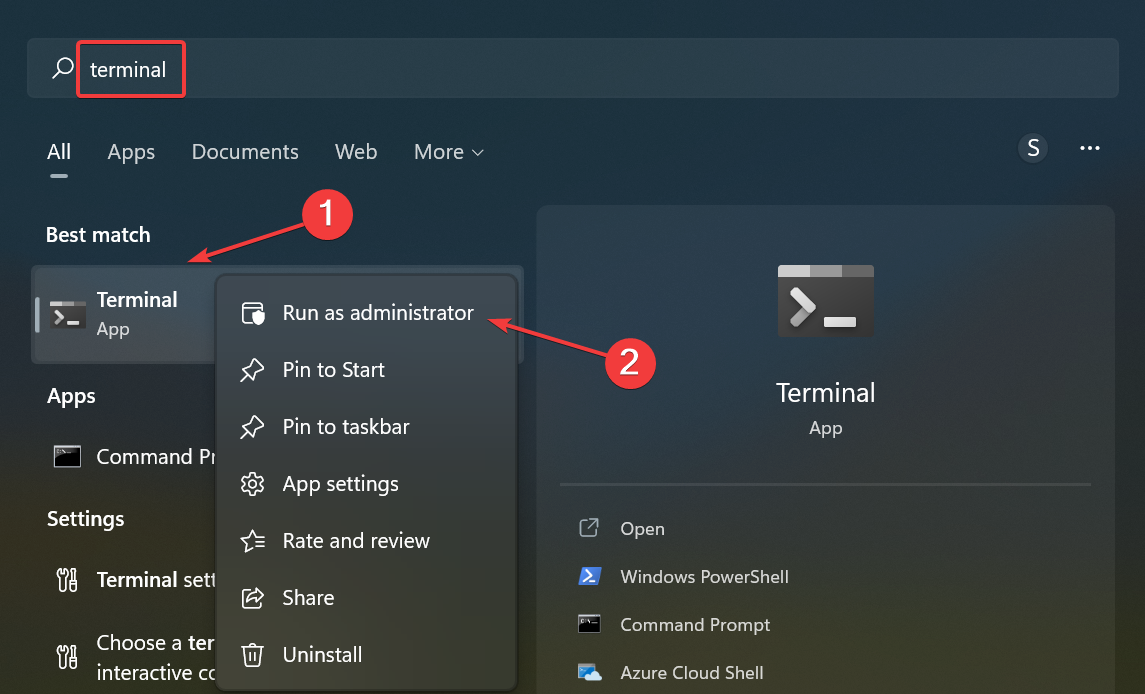Screen dimensions: 1145x694
Task: Click the pin icon beside Pin to Start
Action: (253, 370)
